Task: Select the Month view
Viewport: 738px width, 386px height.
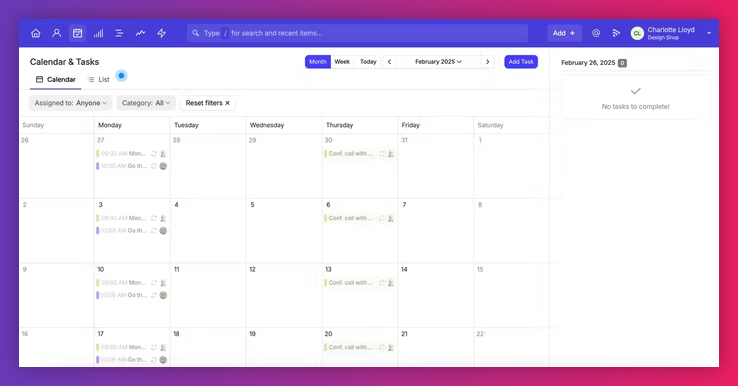Action: [x=318, y=62]
